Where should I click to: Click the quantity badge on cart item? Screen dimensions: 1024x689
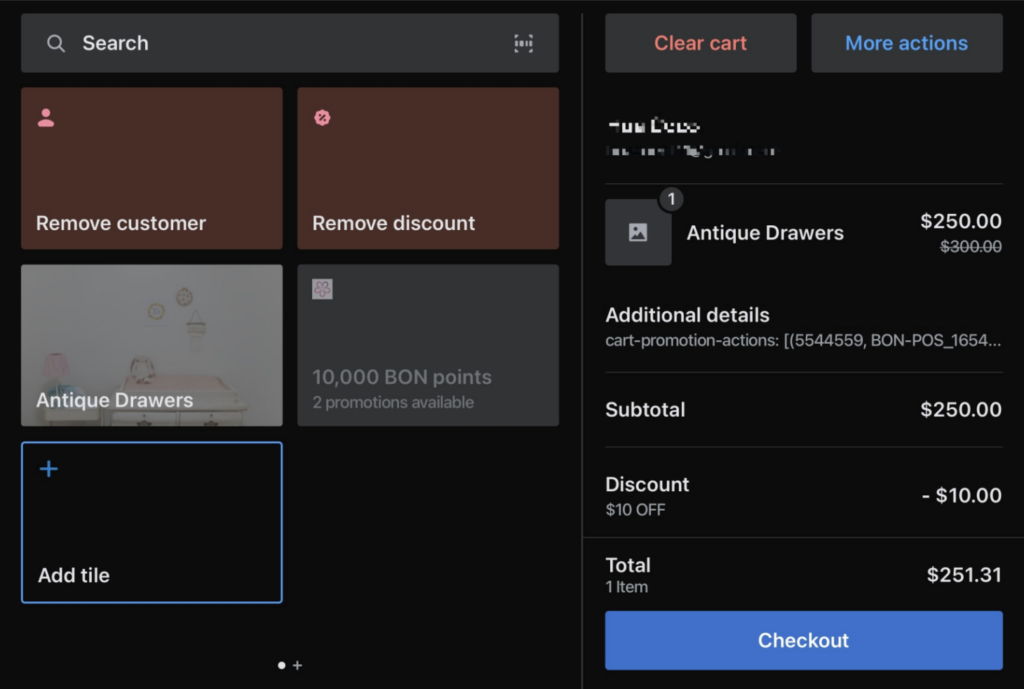tap(671, 199)
